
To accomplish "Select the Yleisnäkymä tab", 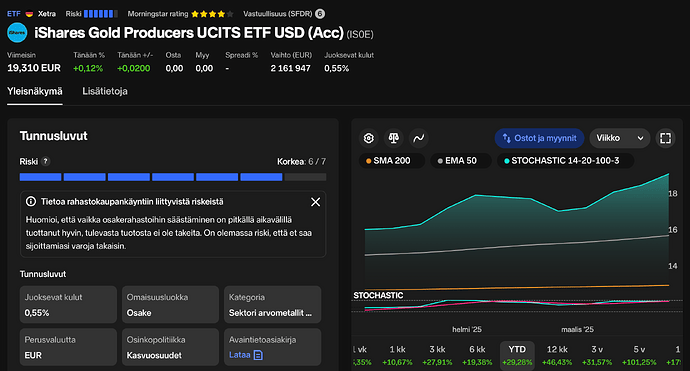I will point(35,91).
